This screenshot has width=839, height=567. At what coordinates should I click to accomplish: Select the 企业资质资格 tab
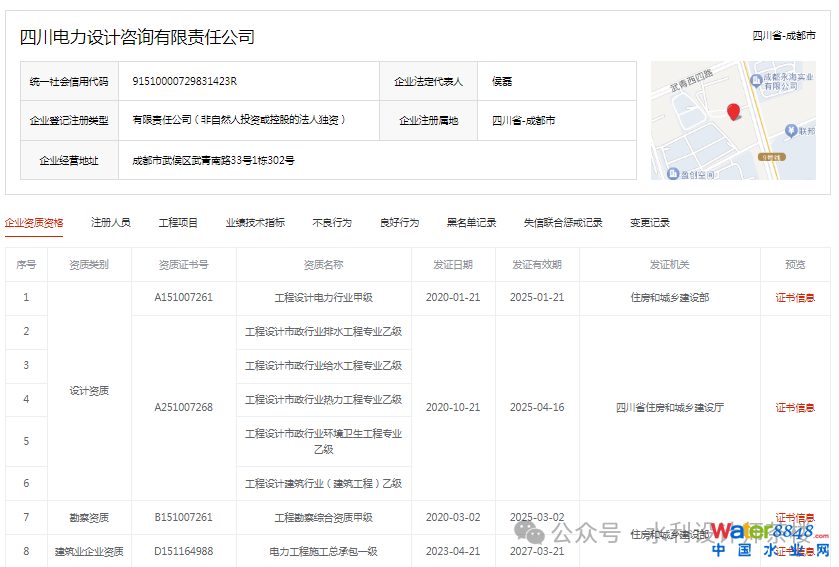click(x=34, y=222)
